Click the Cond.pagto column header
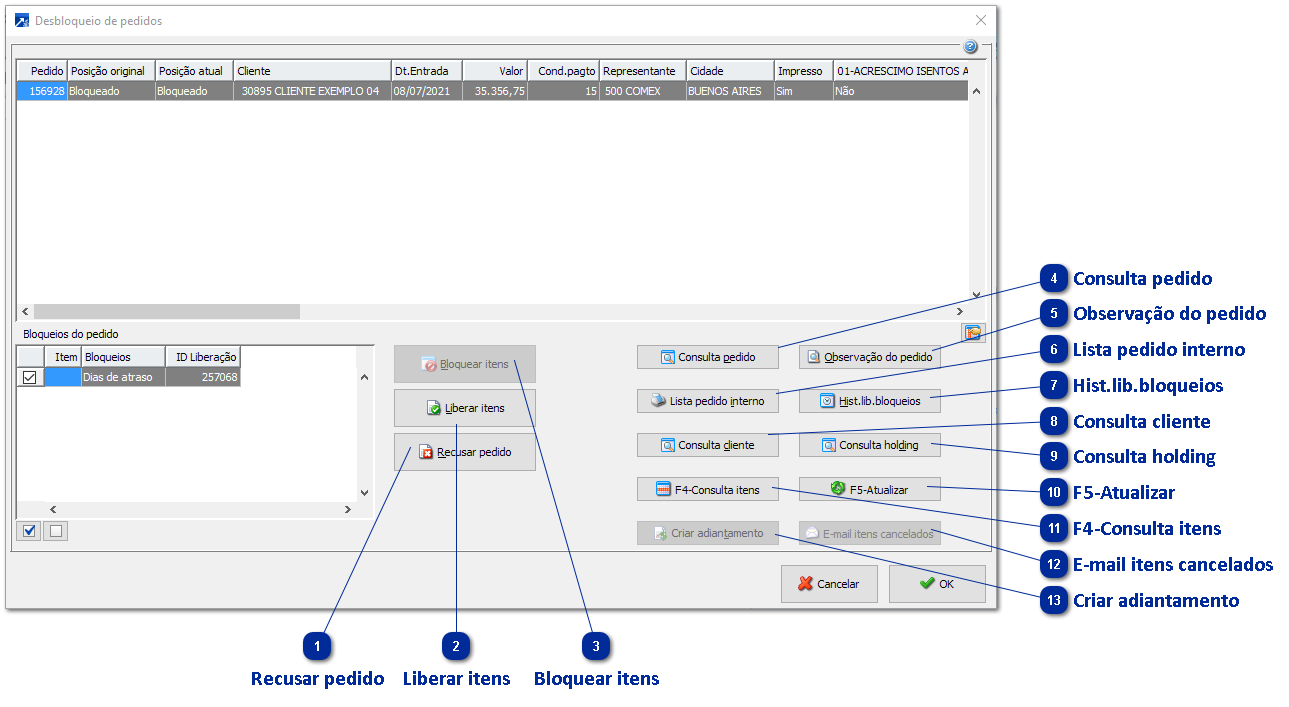The height and width of the screenshot is (707, 1289). [x=564, y=71]
